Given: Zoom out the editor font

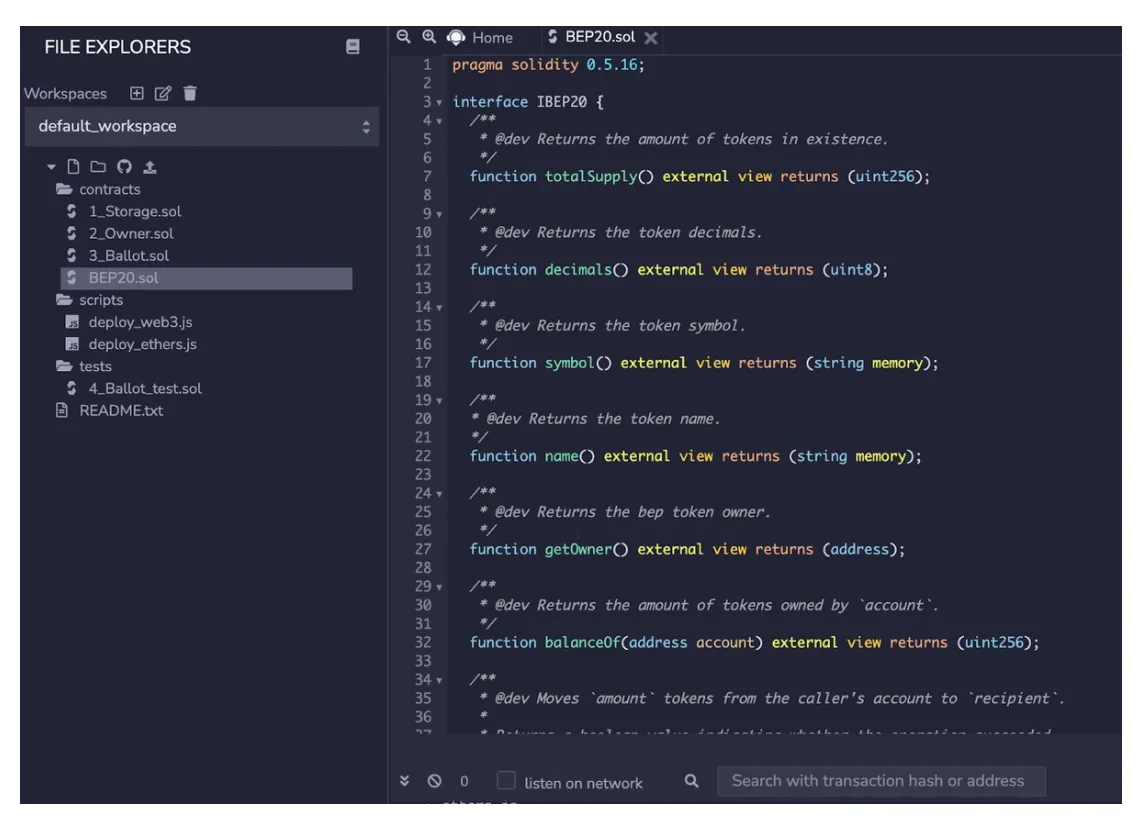Looking at the screenshot, I should [x=403, y=36].
